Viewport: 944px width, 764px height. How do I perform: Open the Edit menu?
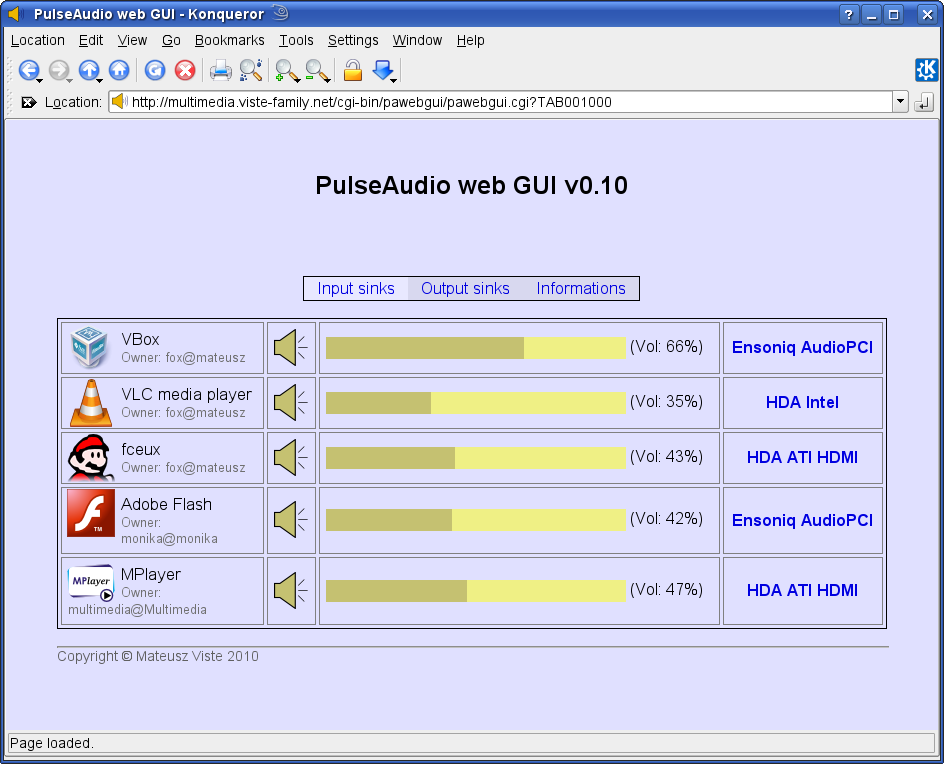click(91, 40)
